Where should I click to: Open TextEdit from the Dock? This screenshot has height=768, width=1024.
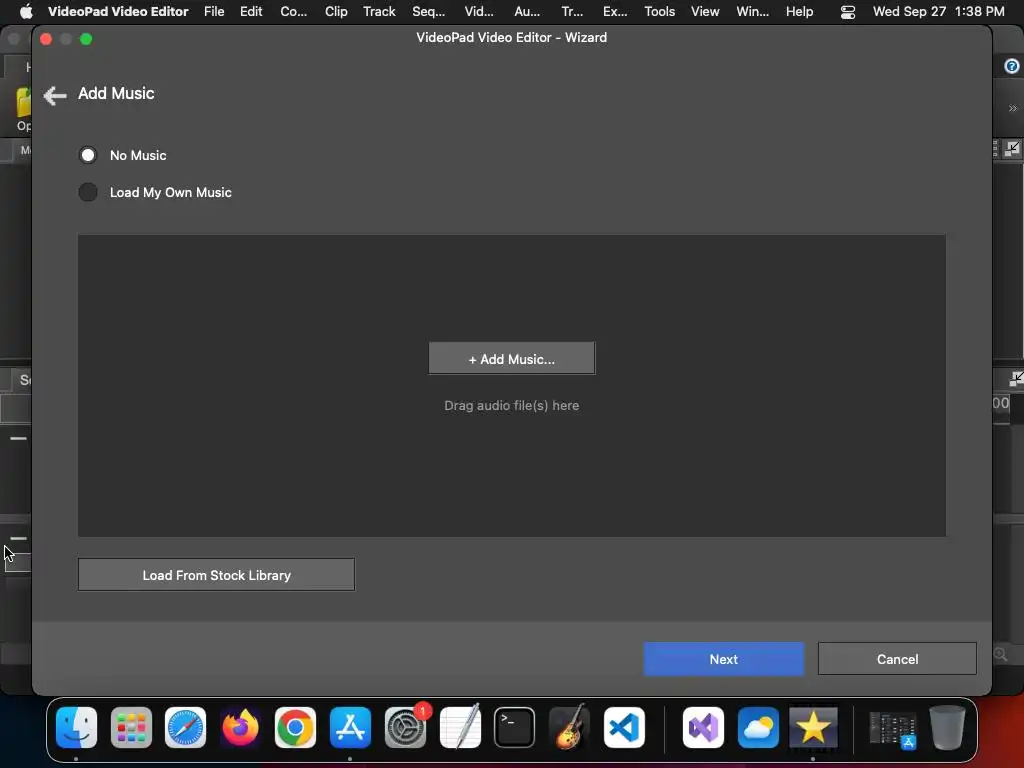[x=460, y=727]
